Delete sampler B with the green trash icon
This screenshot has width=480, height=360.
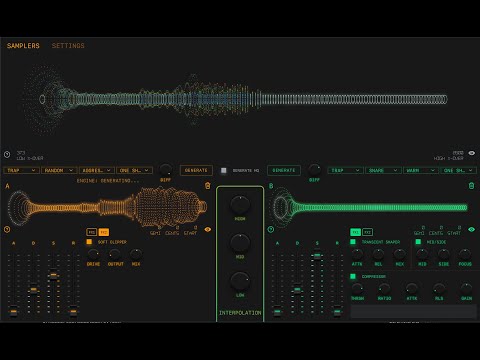471,186
